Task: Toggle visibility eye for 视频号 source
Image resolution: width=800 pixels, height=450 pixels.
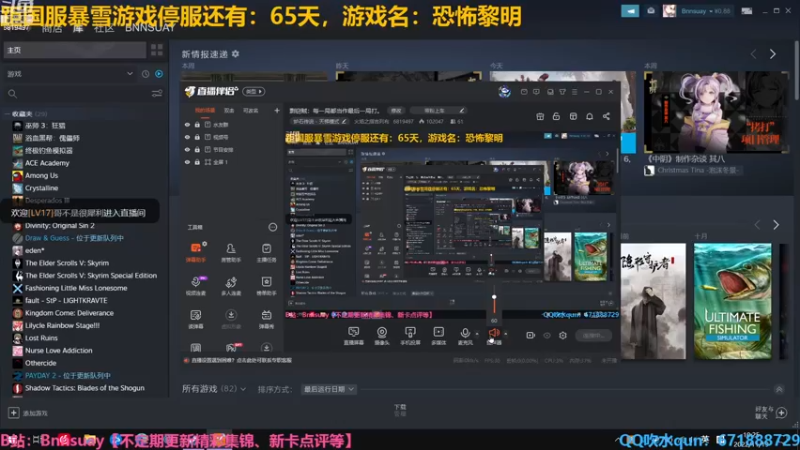Action: (187, 137)
